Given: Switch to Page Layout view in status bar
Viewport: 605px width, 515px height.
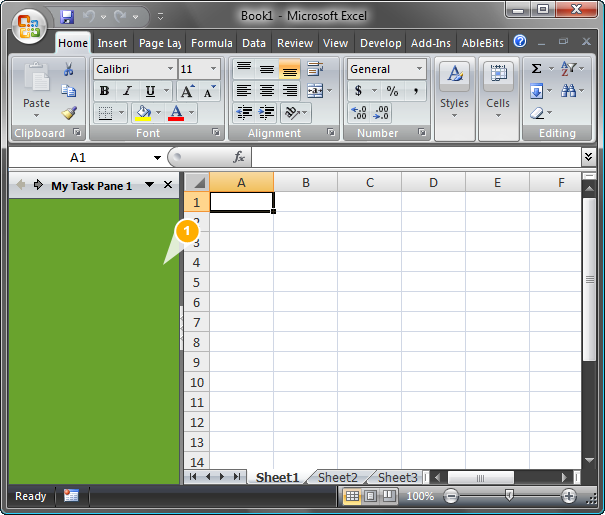Looking at the screenshot, I should click(370, 496).
